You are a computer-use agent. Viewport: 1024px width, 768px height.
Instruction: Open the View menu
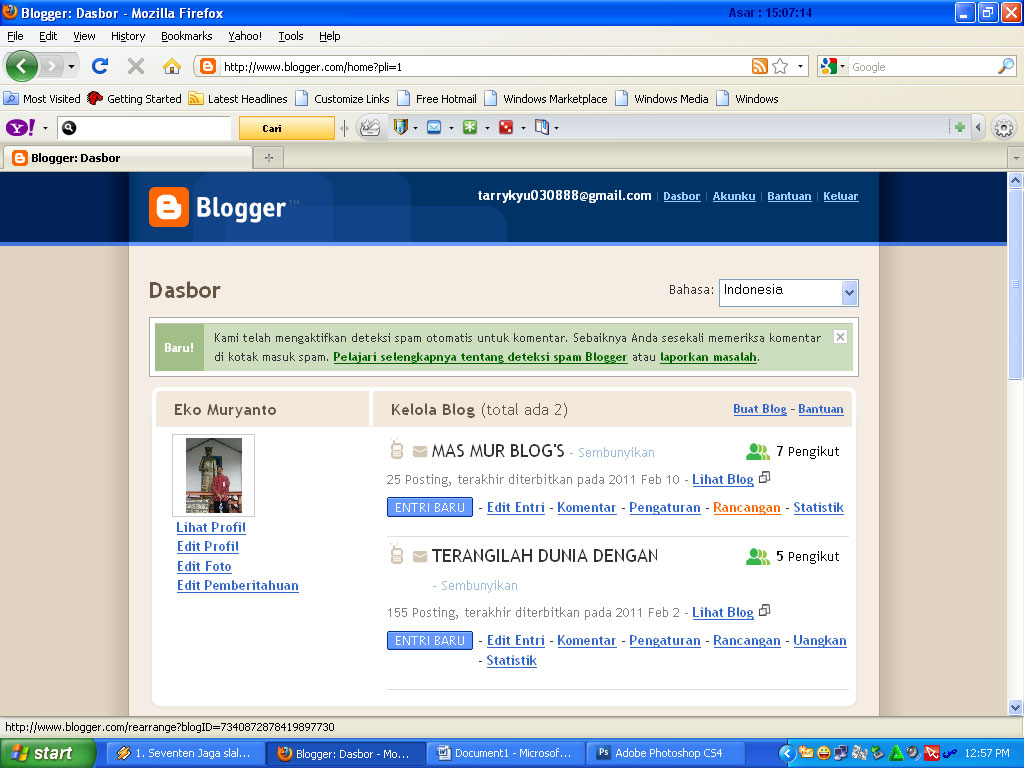(x=84, y=36)
